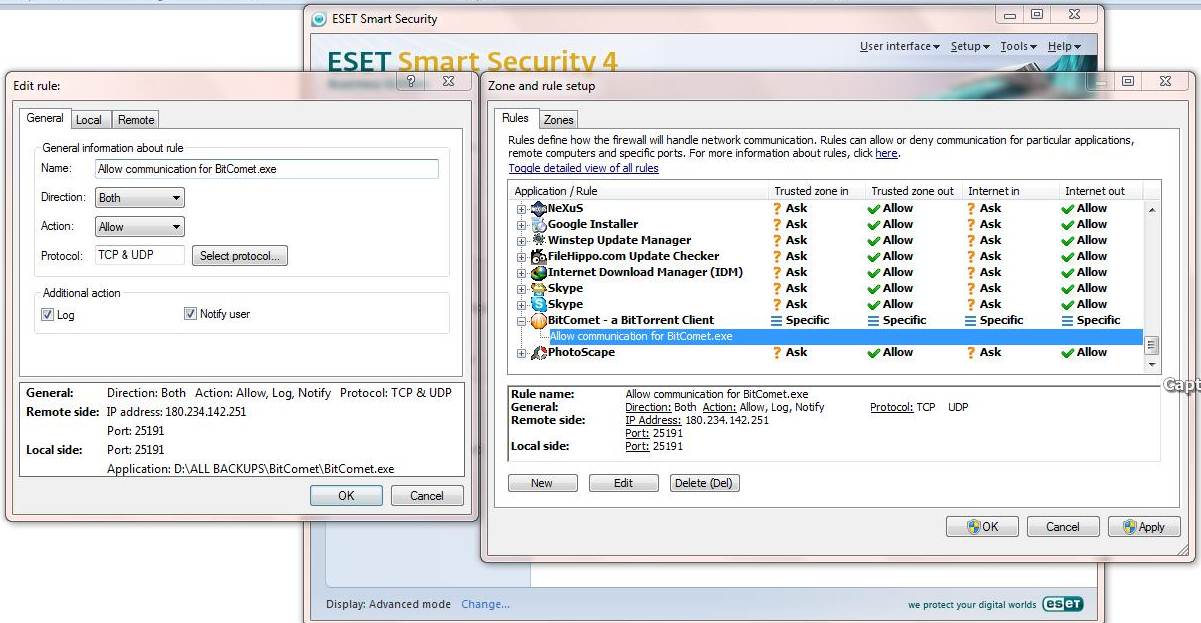The width and height of the screenshot is (1201, 623).
Task: Open the Setup menu
Action: point(970,46)
